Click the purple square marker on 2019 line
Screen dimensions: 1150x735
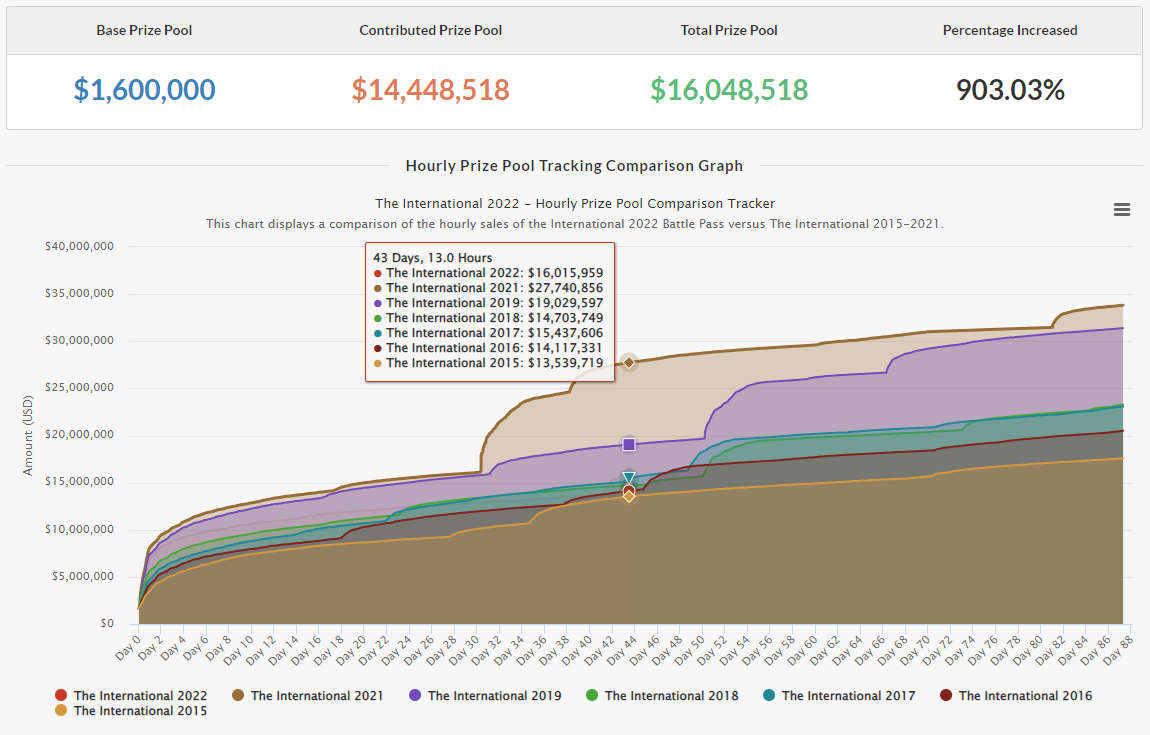(629, 445)
